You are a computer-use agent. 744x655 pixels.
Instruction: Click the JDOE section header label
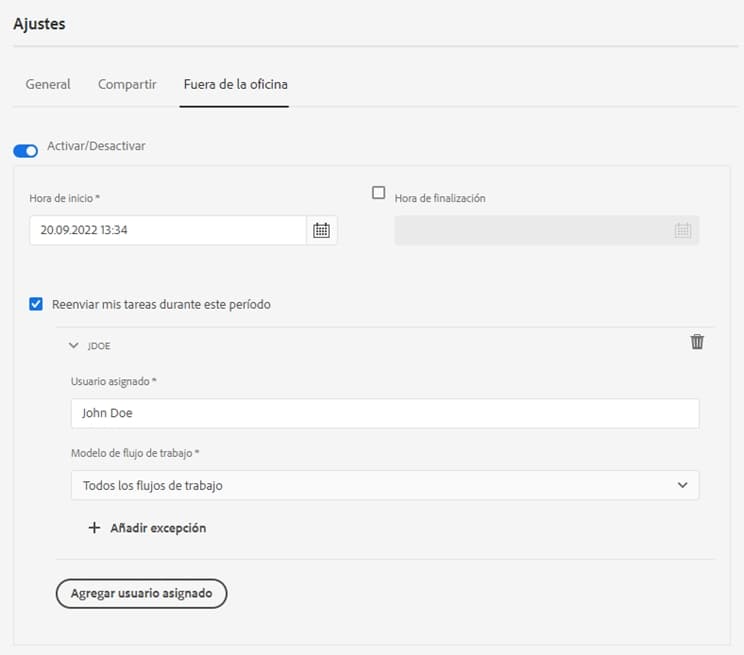click(99, 345)
